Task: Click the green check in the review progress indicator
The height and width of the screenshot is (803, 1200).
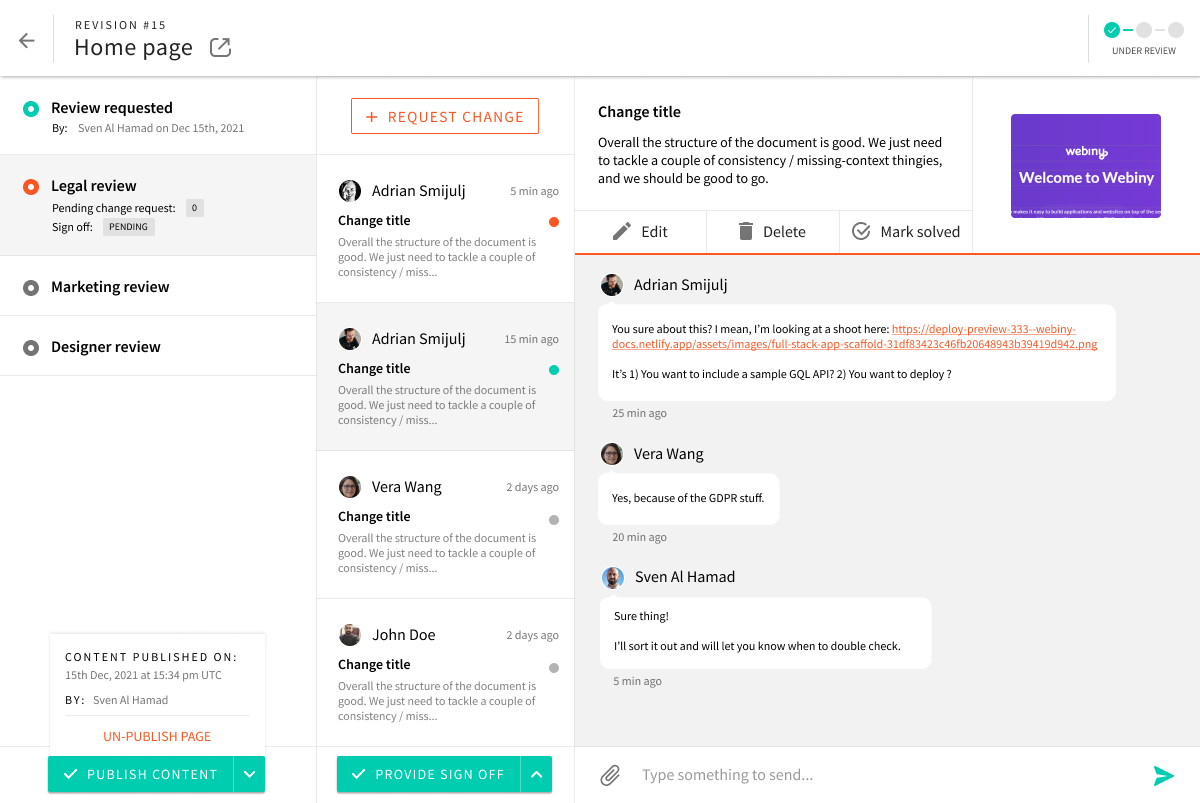Action: click(x=1111, y=30)
